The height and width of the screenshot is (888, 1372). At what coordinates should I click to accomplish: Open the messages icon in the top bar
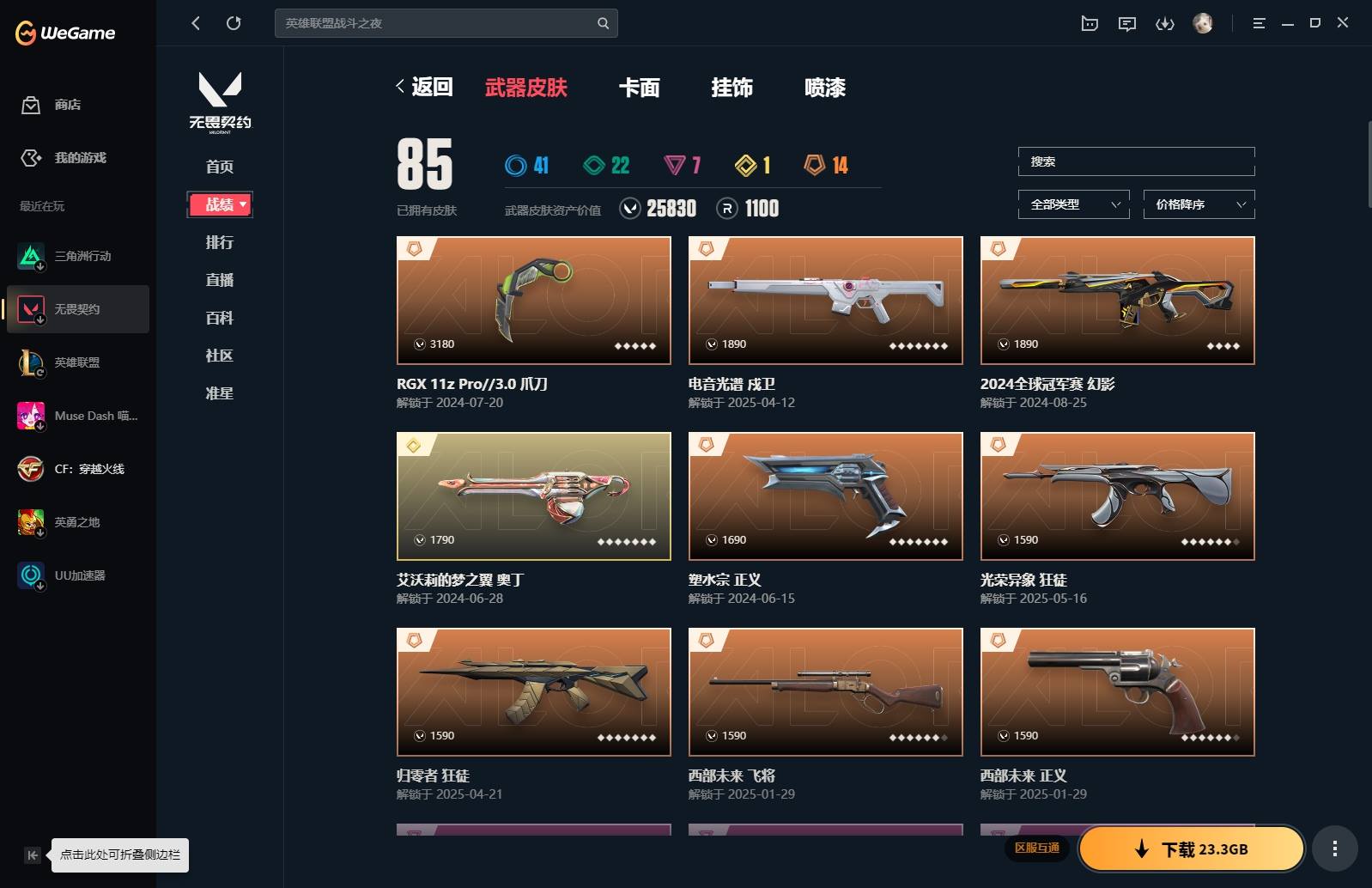(1127, 23)
